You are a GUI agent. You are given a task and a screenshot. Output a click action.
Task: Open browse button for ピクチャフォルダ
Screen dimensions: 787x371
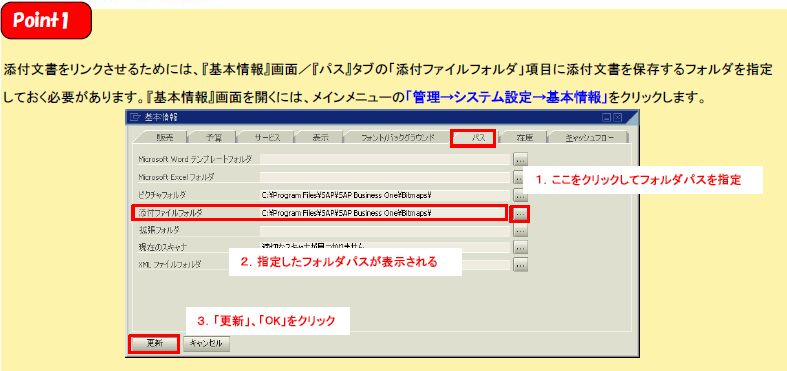tap(520, 195)
